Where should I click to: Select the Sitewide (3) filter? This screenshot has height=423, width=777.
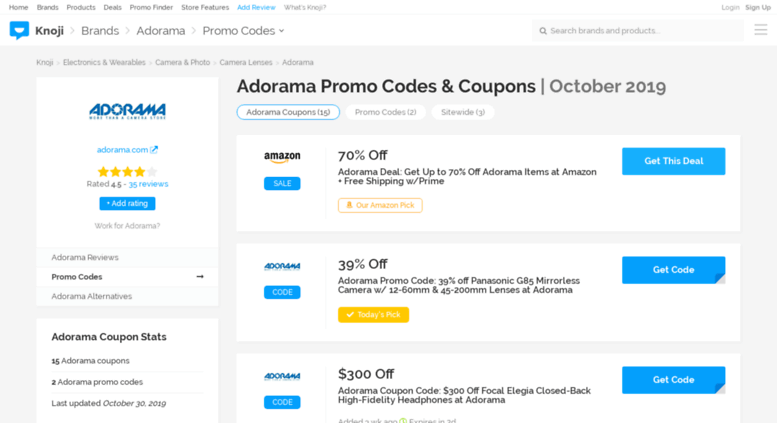(463, 112)
